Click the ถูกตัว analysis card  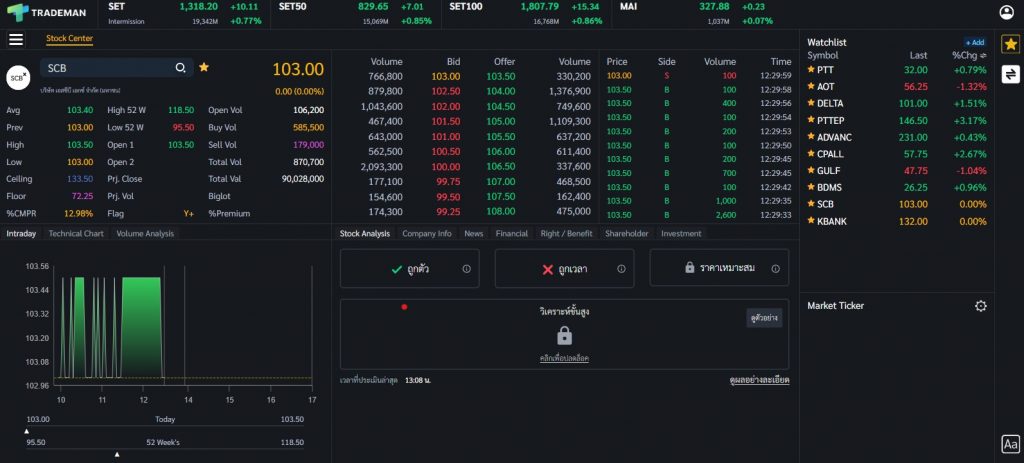[409, 268]
